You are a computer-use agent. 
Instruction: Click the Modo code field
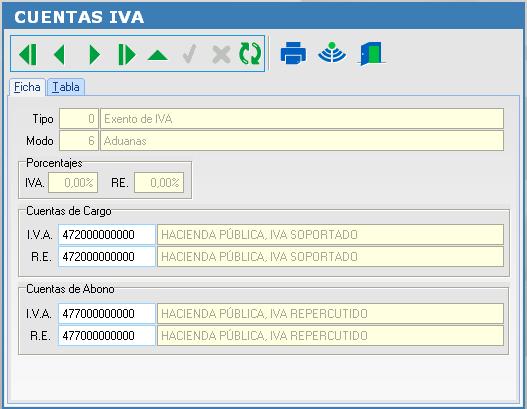[79, 141]
